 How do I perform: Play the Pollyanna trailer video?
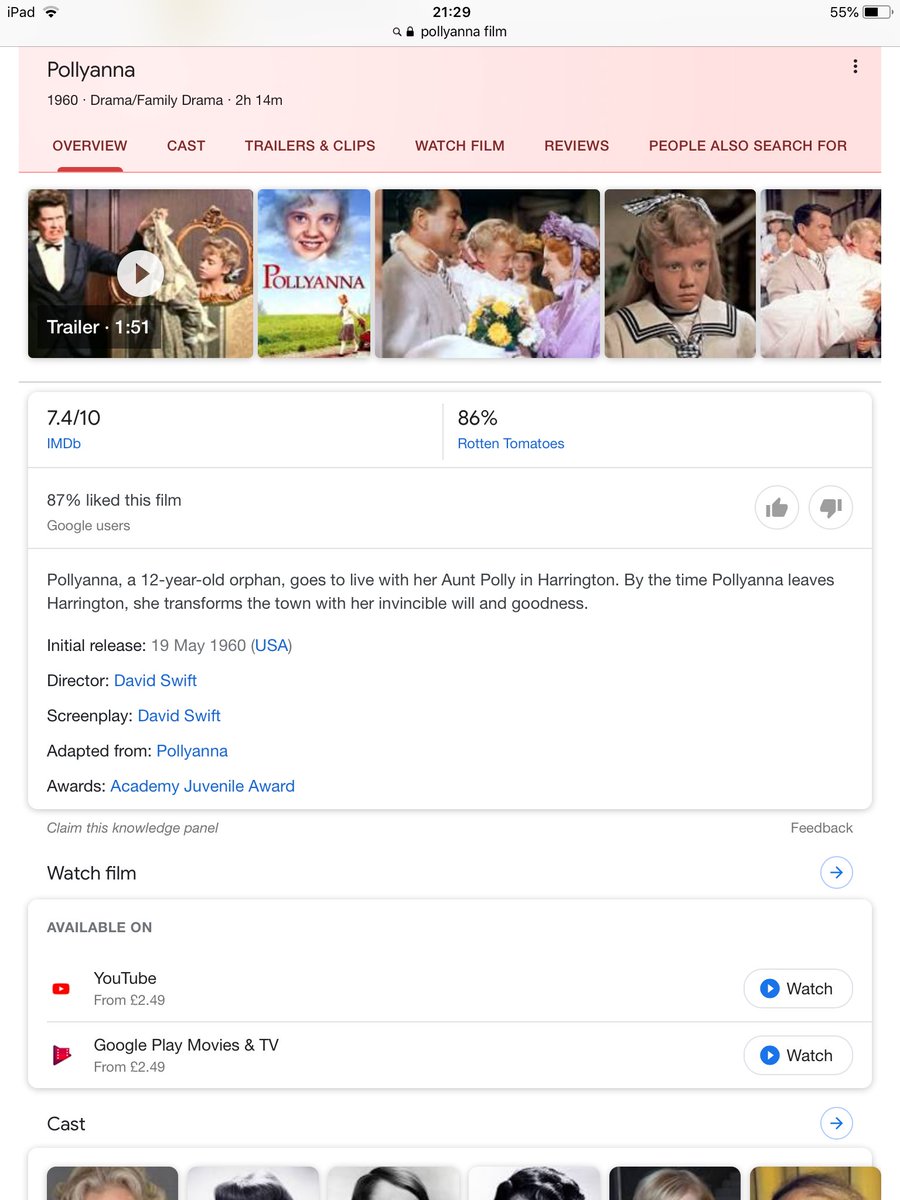[140, 273]
